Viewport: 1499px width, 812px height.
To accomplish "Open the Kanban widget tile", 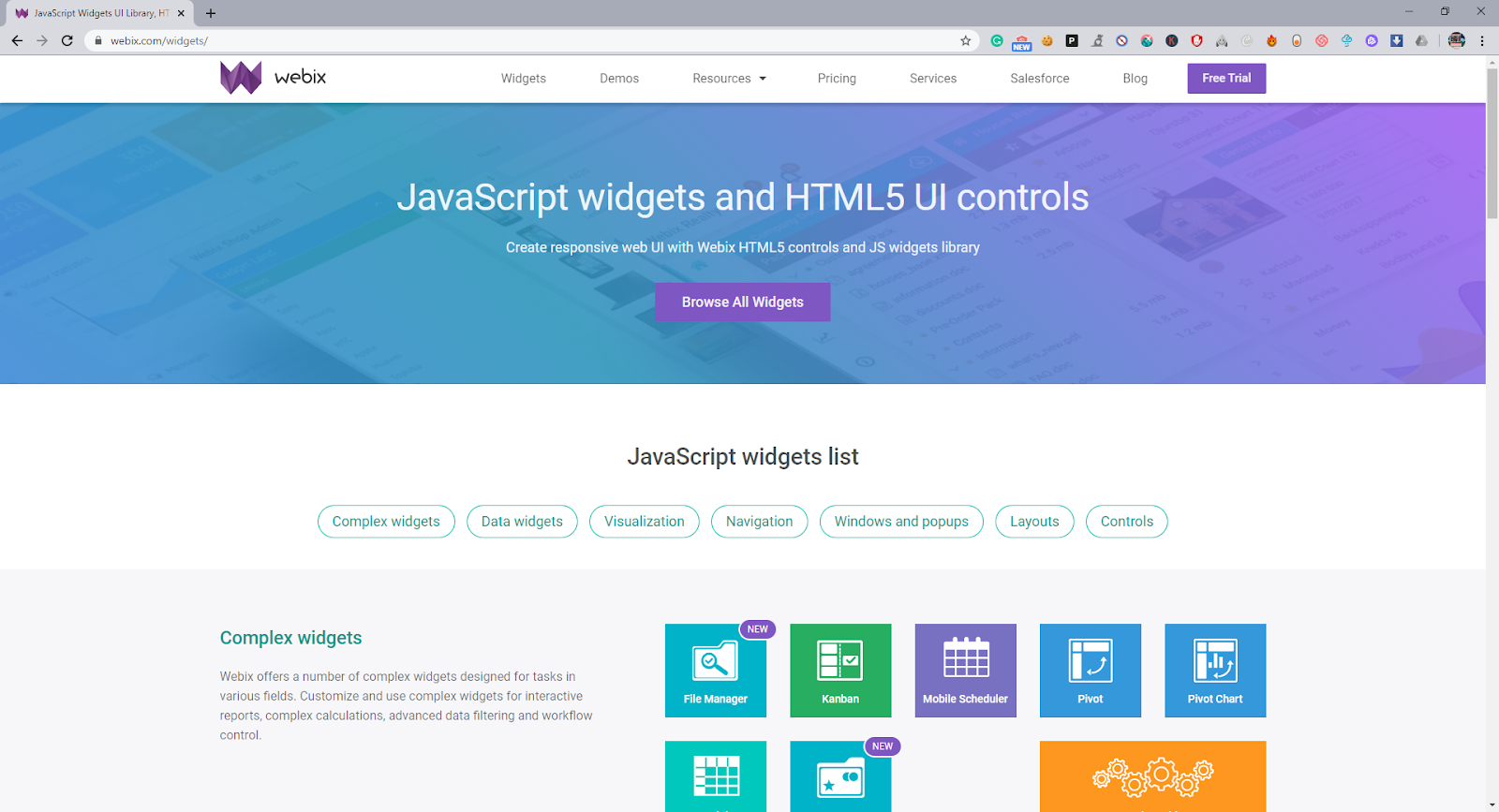I will [840, 671].
